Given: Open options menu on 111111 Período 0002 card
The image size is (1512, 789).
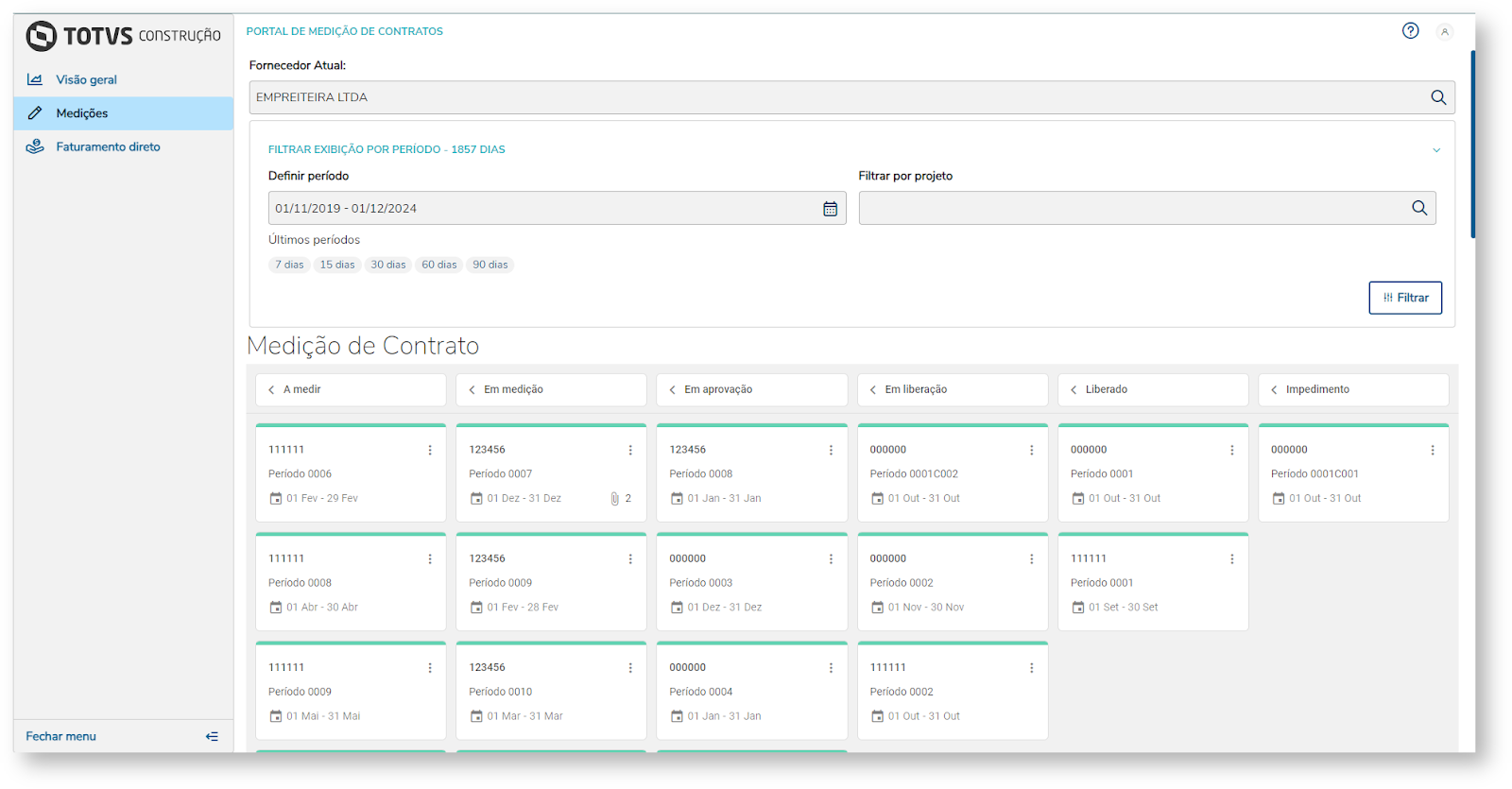Looking at the screenshot, I should [x=1031, y=668].
